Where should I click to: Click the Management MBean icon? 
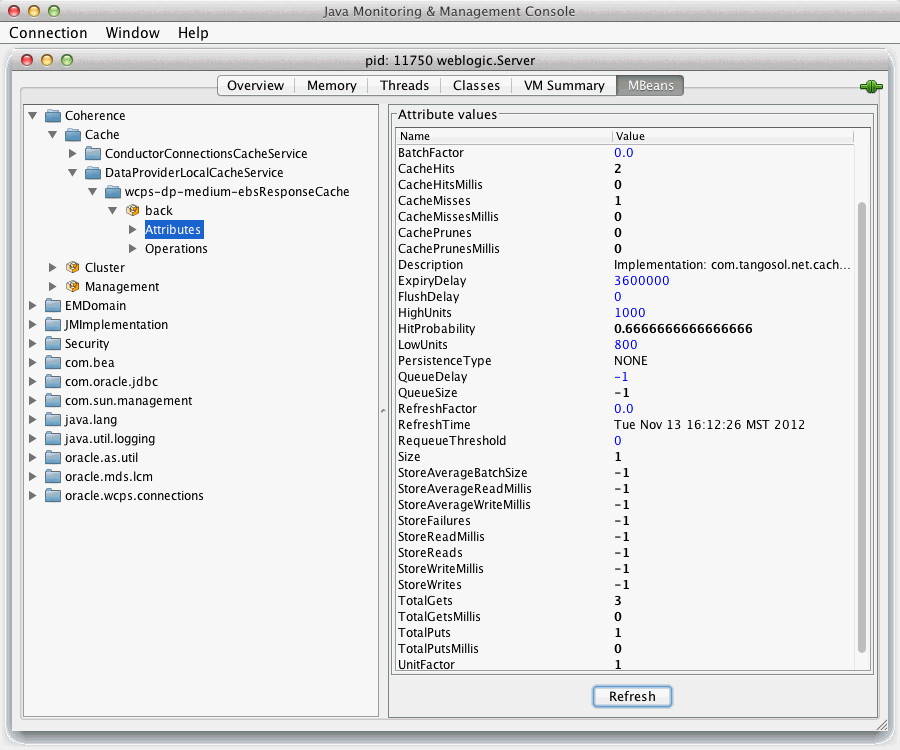click(x=73, y=286)
